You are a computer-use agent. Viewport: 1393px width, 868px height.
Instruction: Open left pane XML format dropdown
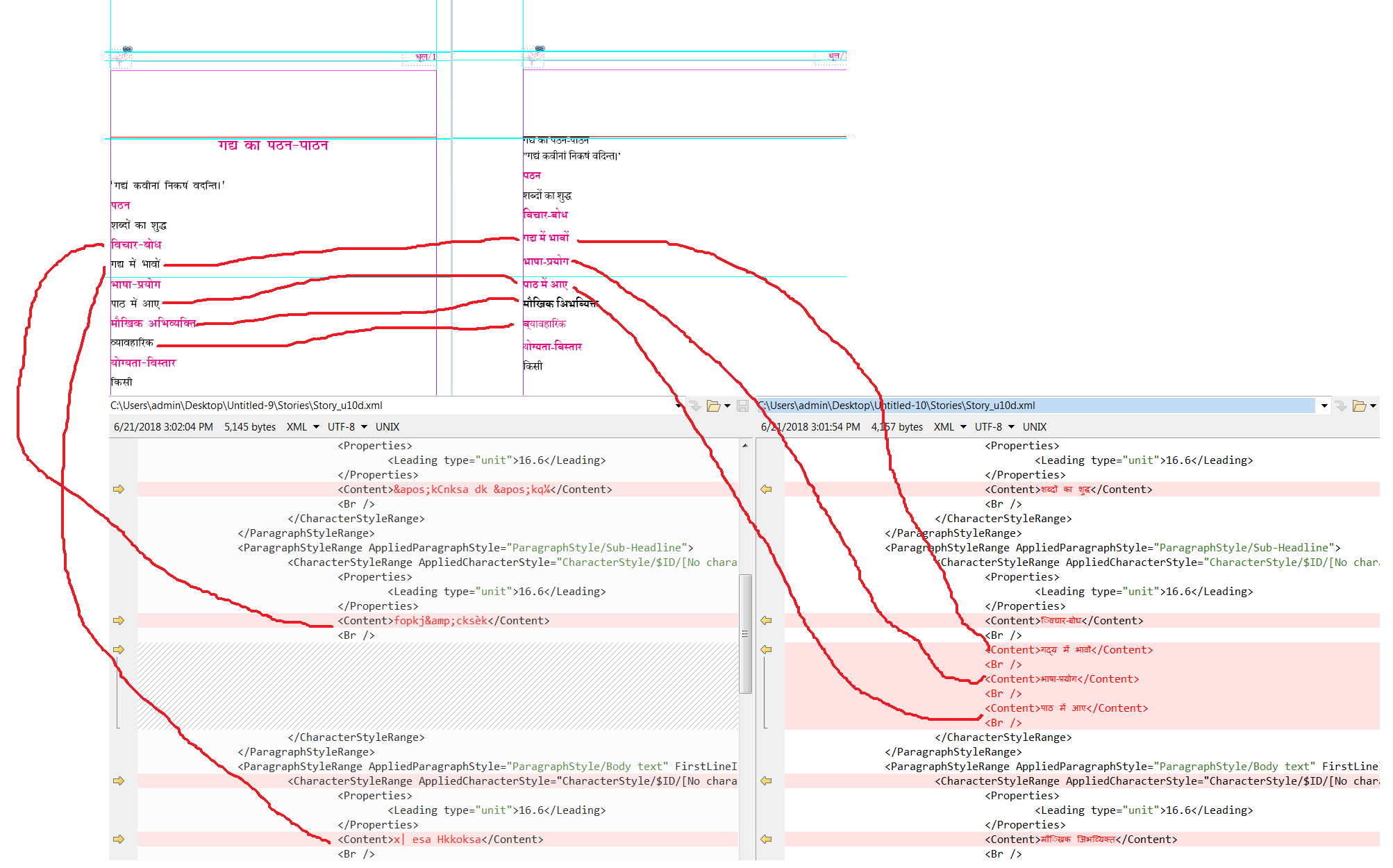(316, 427)
